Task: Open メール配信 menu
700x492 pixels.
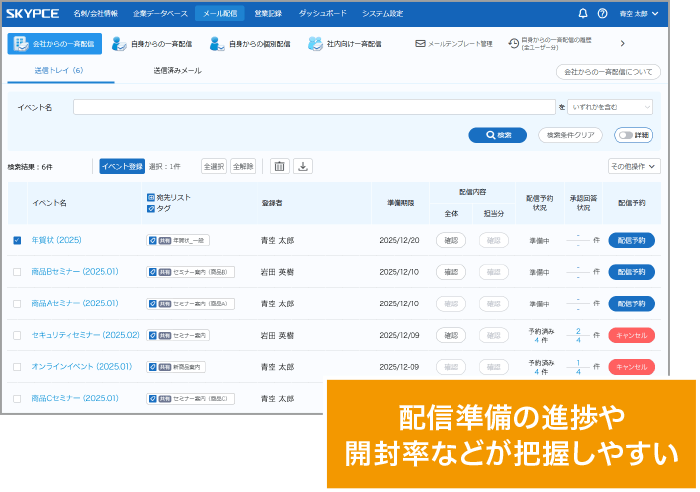Action: (220, 13)
